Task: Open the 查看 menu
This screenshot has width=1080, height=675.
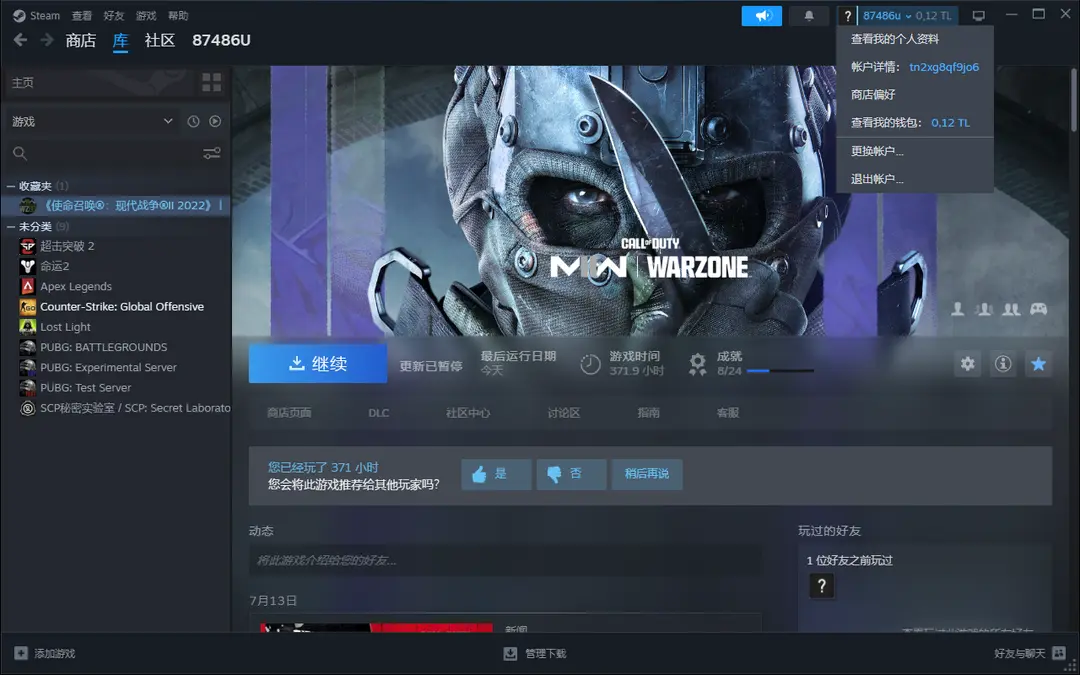Action: tap(82, 15)
